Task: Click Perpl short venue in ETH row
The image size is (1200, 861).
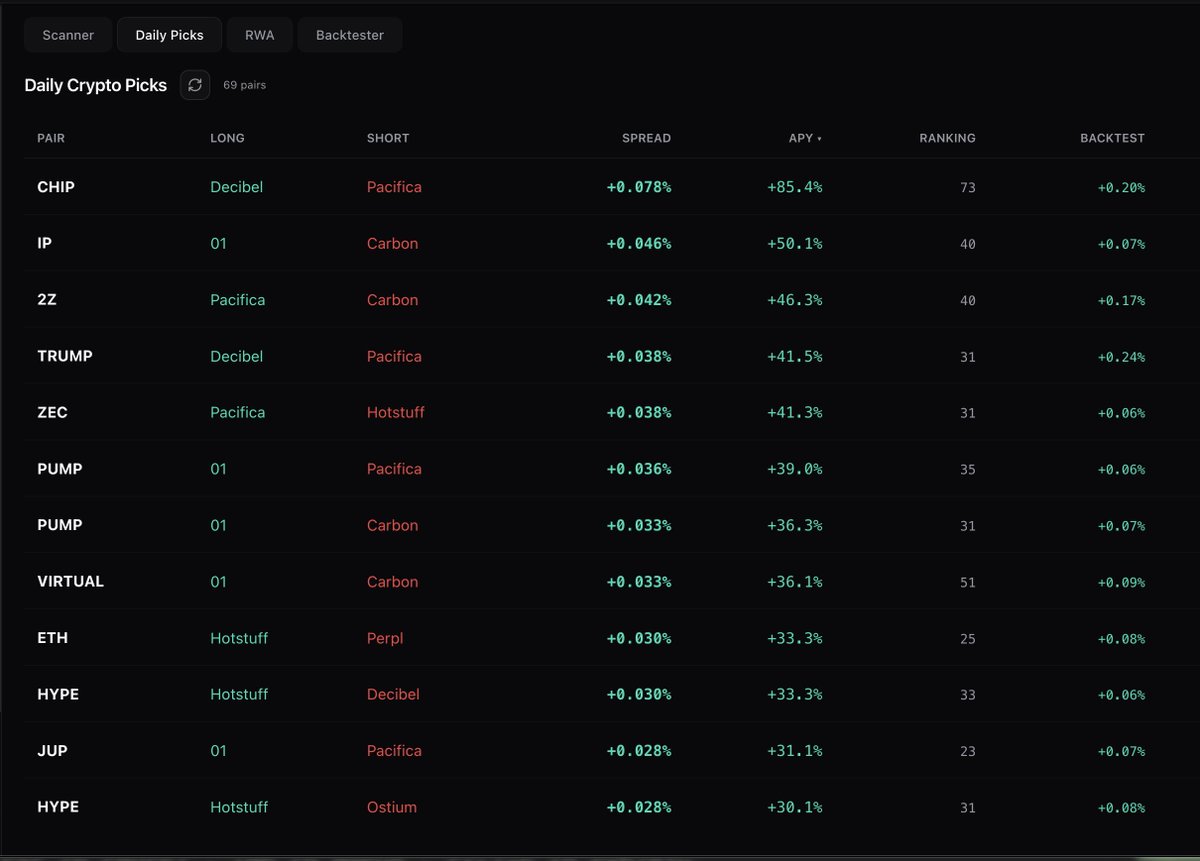Action: coord(385,638)
